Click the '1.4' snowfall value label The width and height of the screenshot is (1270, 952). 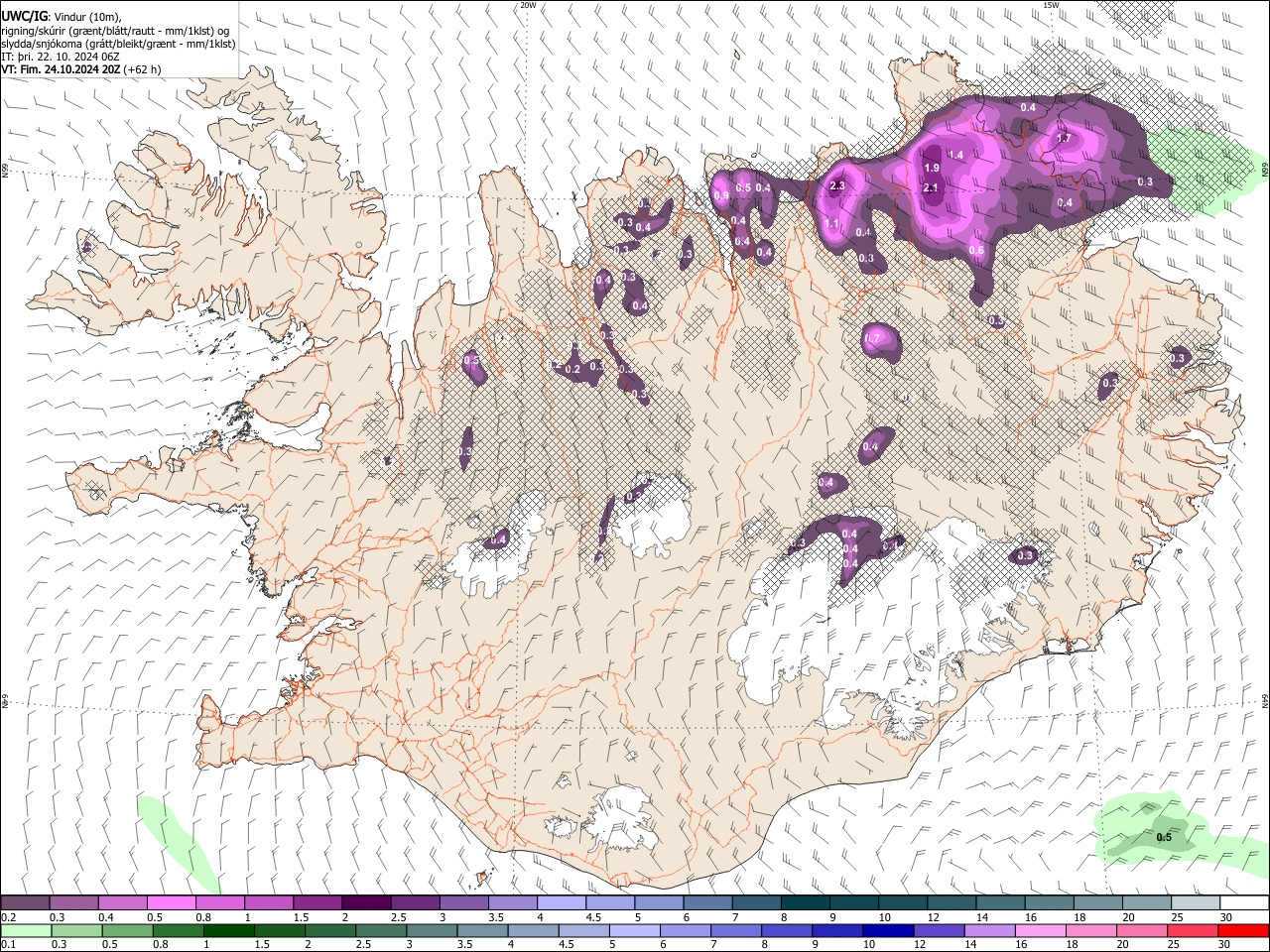pyautogui.click(x=955, y=156)
